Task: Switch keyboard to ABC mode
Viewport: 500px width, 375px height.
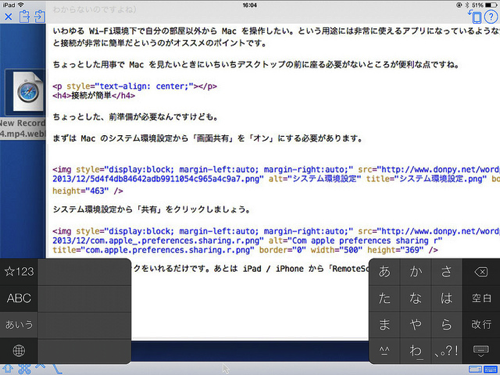Action: 19,298
